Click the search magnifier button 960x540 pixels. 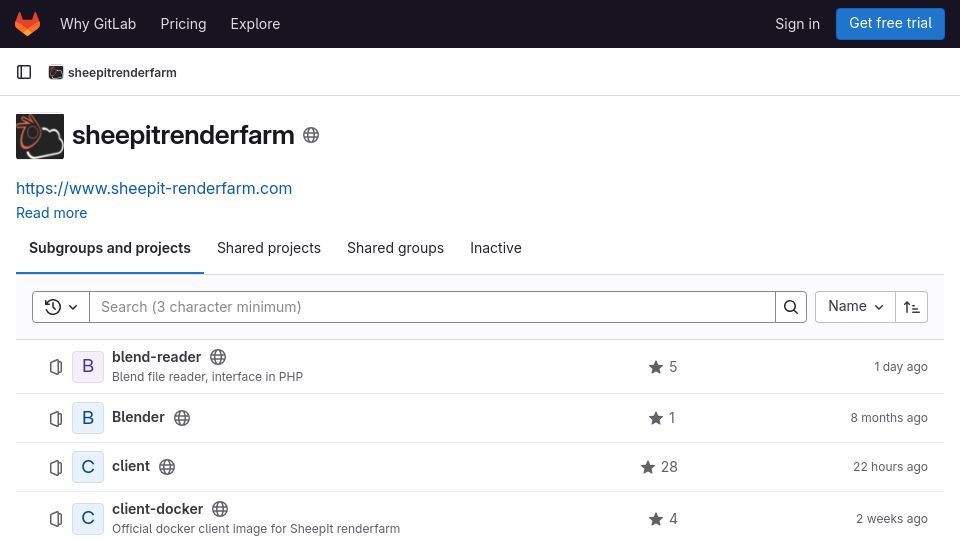[790, 307]
